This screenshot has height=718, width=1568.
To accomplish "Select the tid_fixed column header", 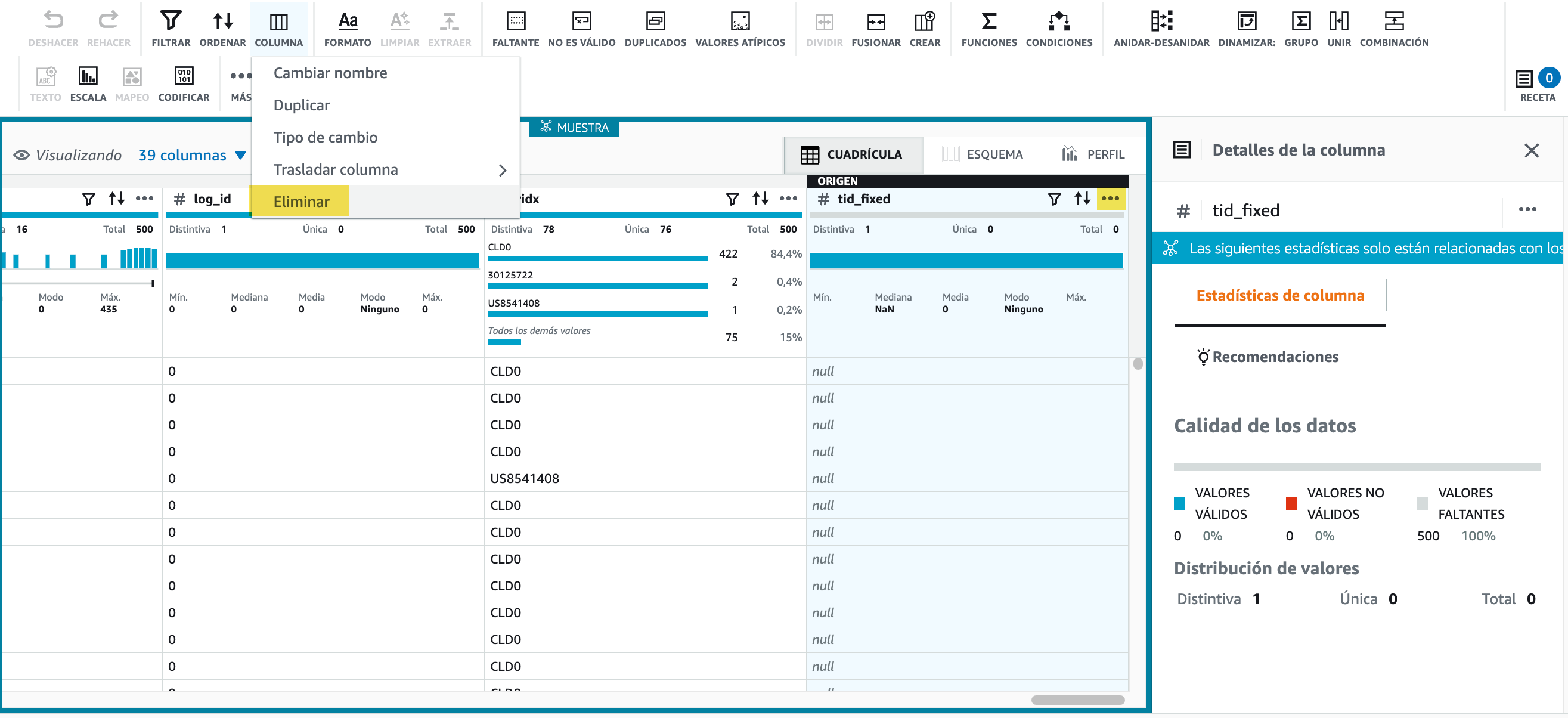I will tap(863, 199).
